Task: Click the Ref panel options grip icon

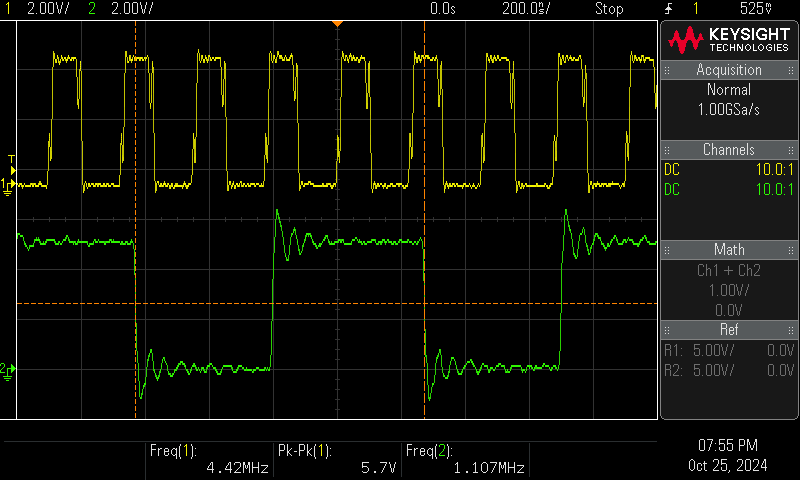Action: click(791, 330)
